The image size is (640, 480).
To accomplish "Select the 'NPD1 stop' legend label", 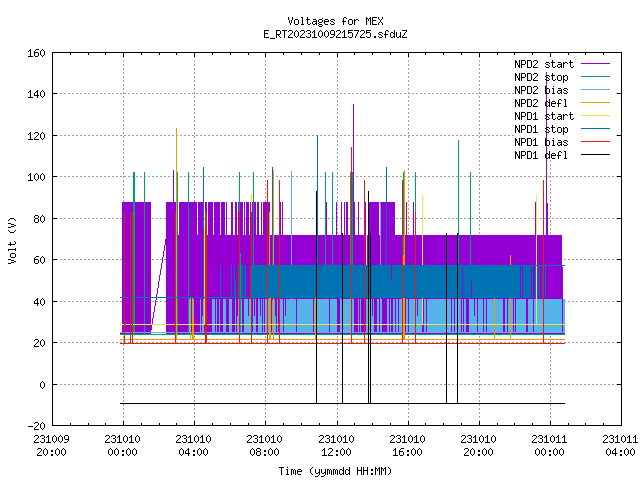I will [541, 129].
